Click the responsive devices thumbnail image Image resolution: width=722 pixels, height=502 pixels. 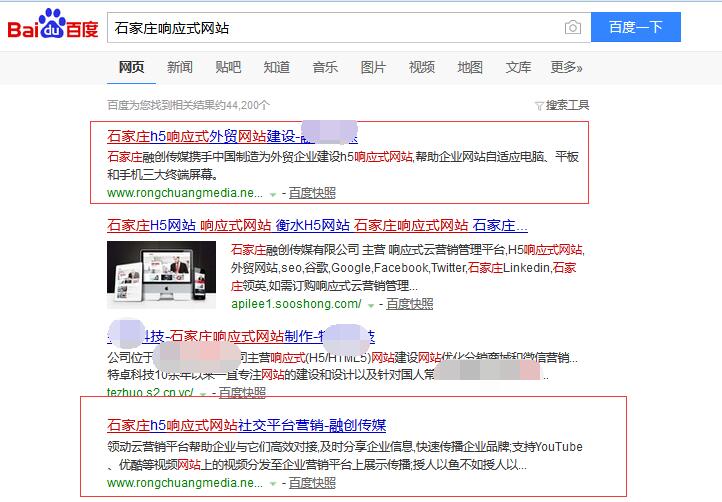[x=161, y=275]
